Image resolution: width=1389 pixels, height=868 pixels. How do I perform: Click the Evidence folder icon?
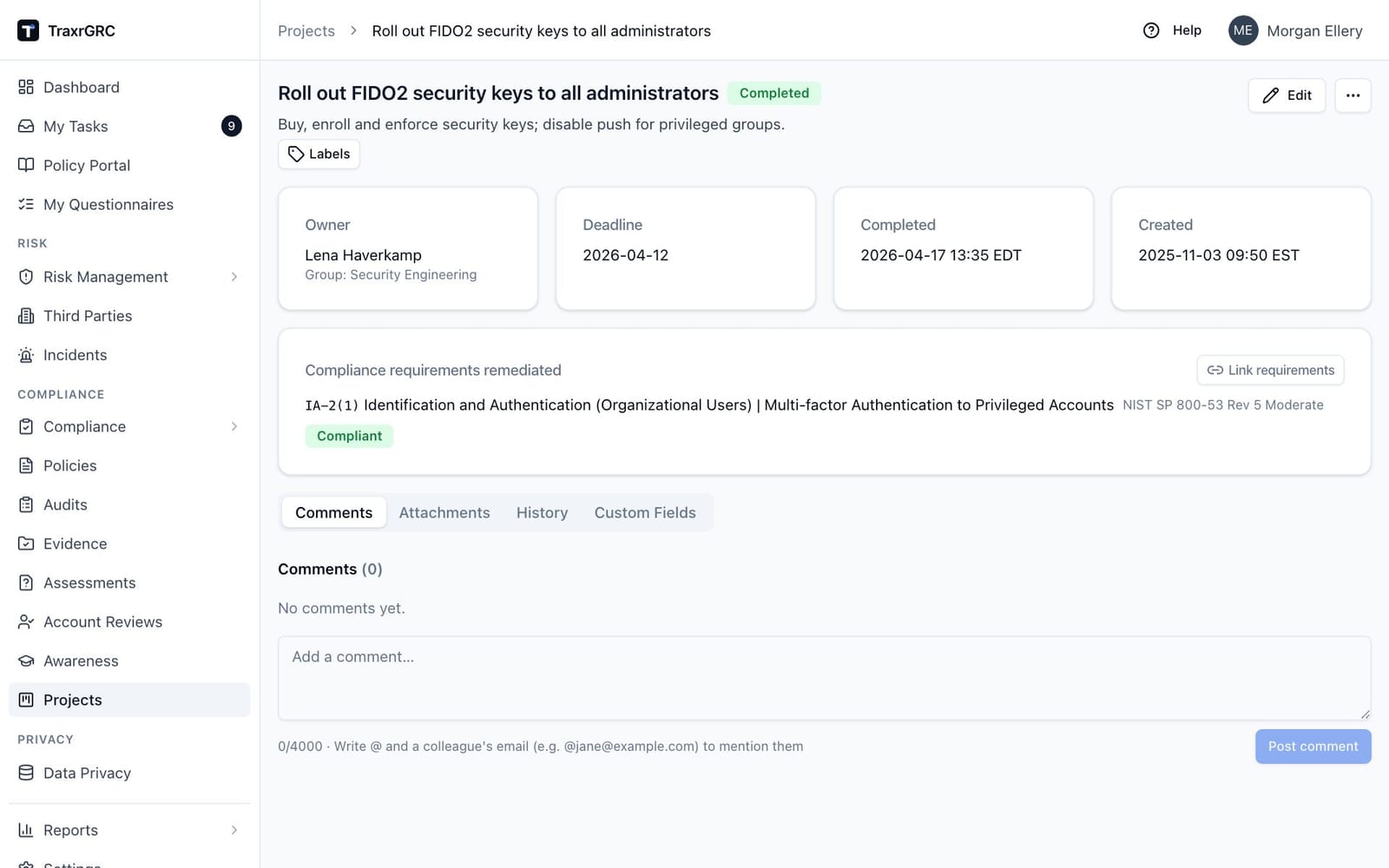pos(26,544)
